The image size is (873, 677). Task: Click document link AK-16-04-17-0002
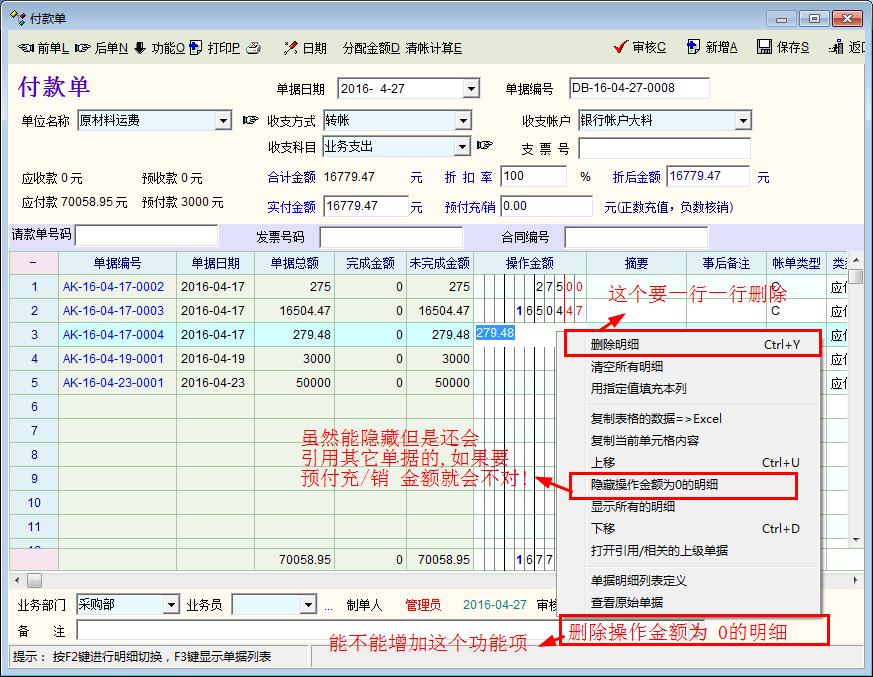click(113, 287)
